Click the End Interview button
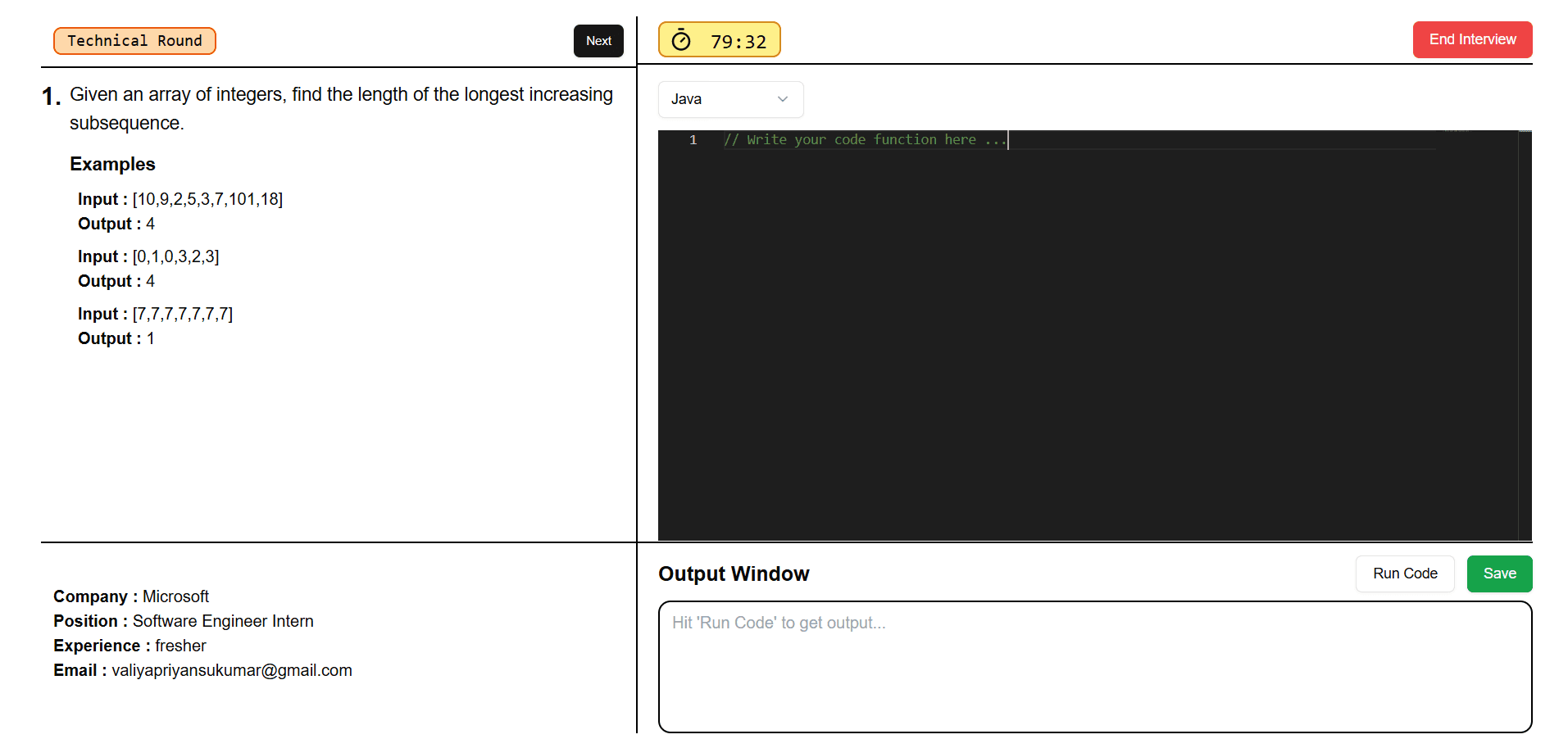 [1471, 39]
